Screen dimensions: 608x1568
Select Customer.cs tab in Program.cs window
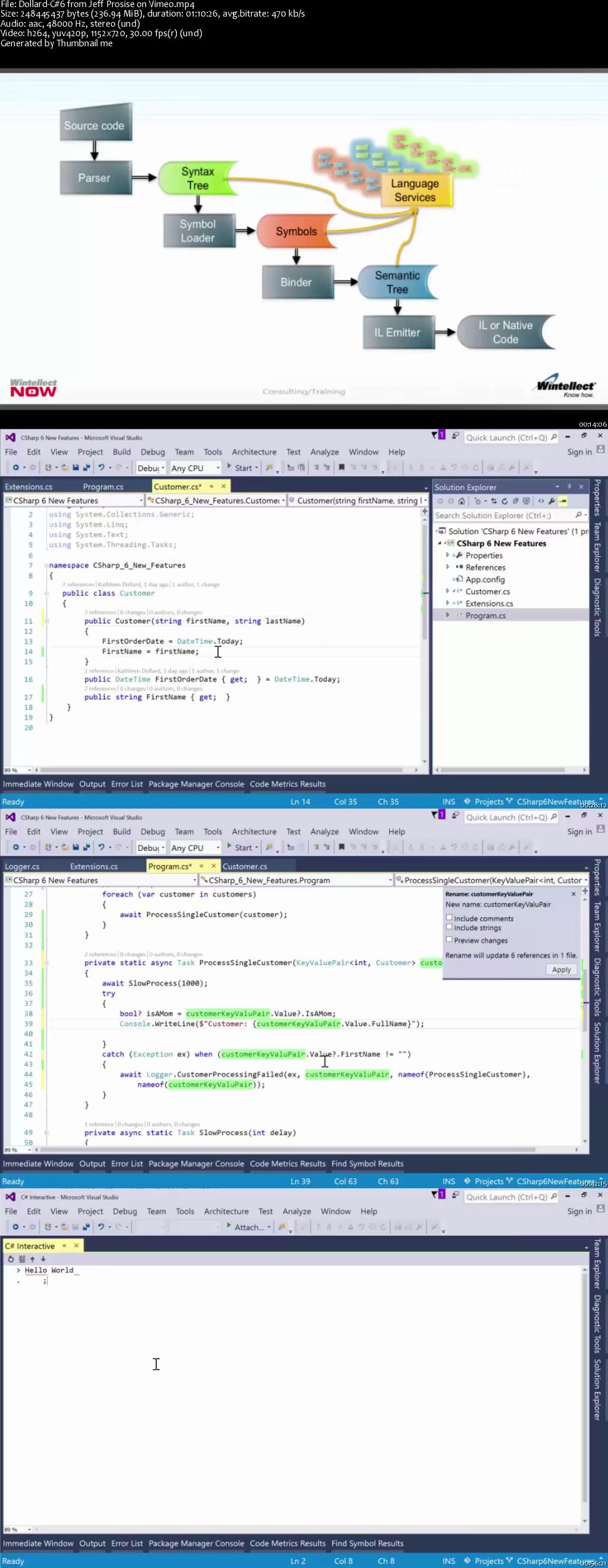[x=245, y=866]
